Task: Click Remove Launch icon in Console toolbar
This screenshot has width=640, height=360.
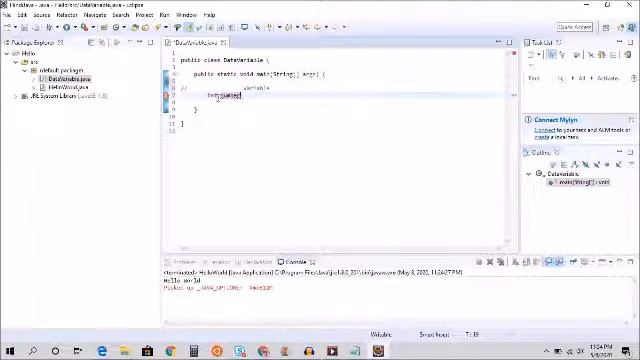Action: 490,262
